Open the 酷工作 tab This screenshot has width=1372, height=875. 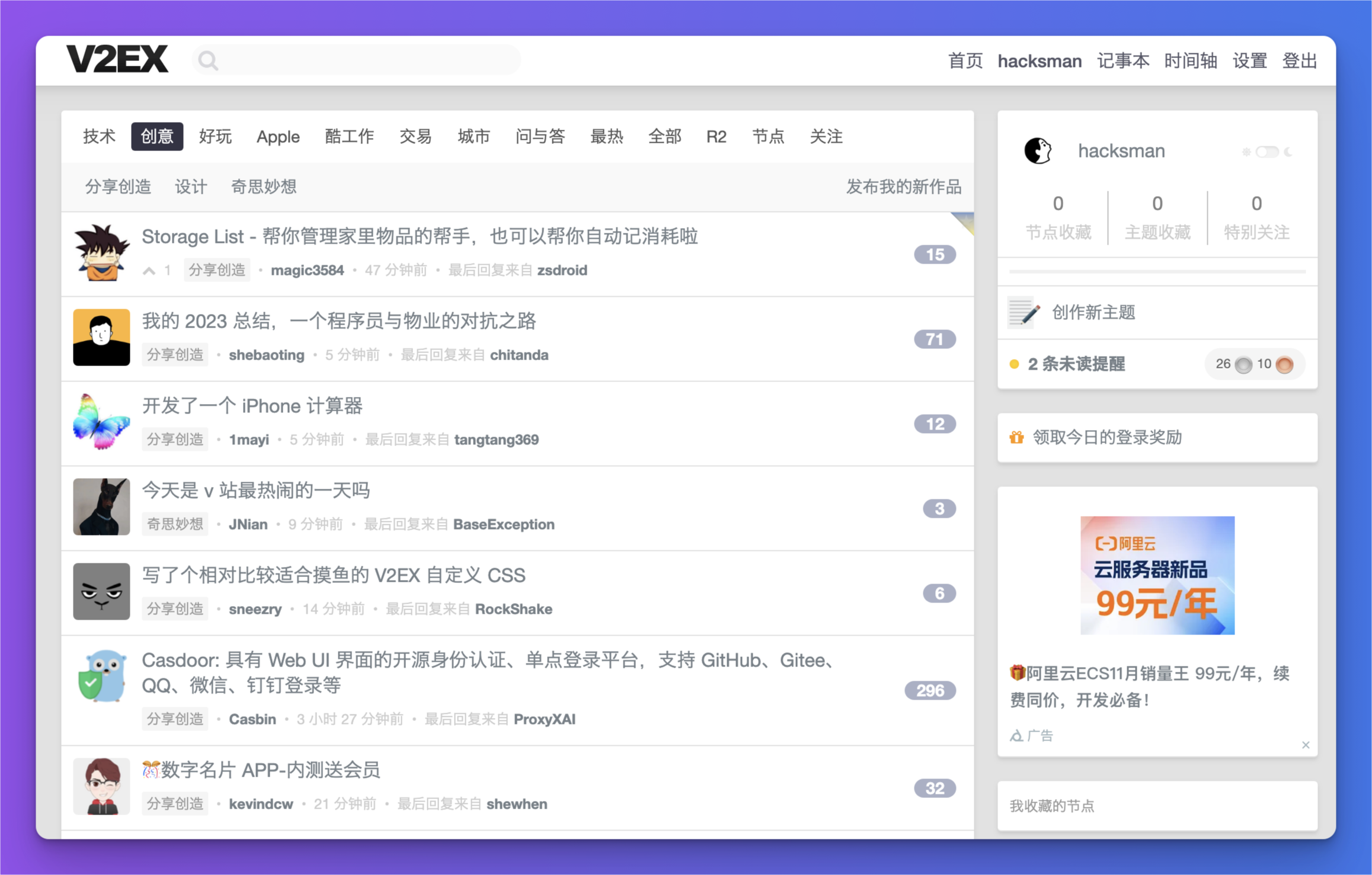(349, 137)
